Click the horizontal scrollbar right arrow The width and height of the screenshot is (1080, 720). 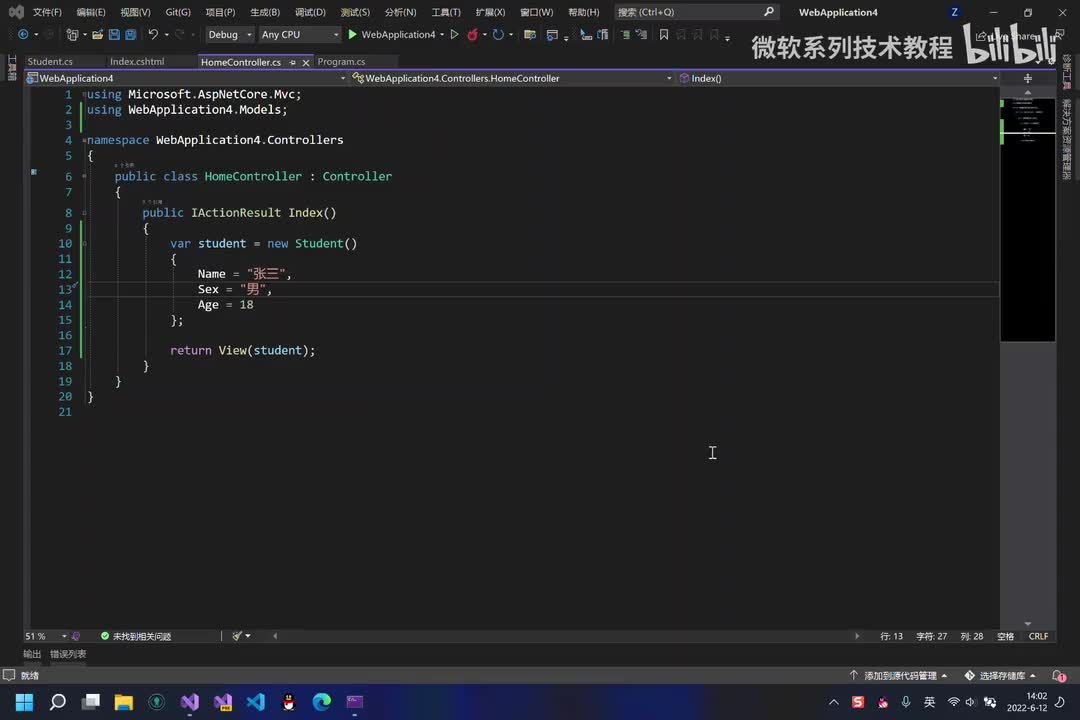click(x=857, y=636)
